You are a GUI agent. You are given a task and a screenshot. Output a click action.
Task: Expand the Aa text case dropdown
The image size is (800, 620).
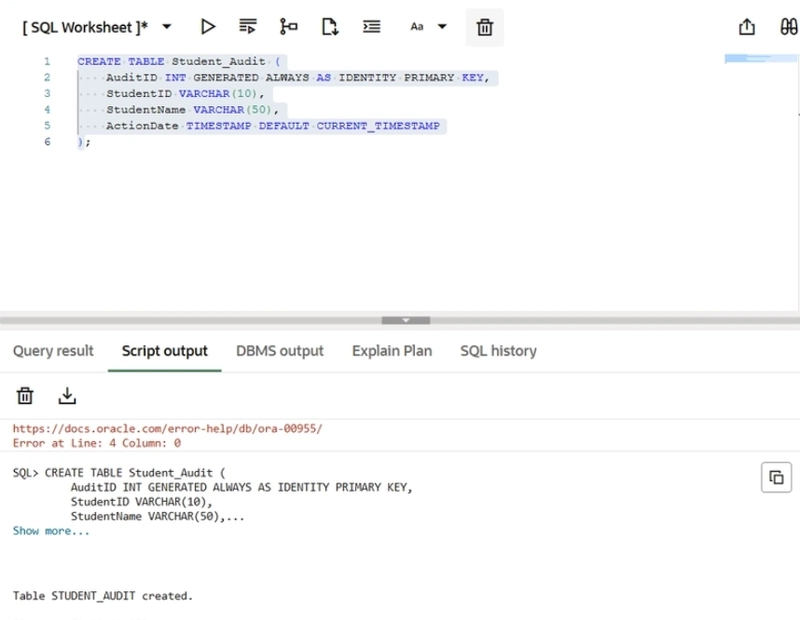pyautogui.click(x=442, y=27)
